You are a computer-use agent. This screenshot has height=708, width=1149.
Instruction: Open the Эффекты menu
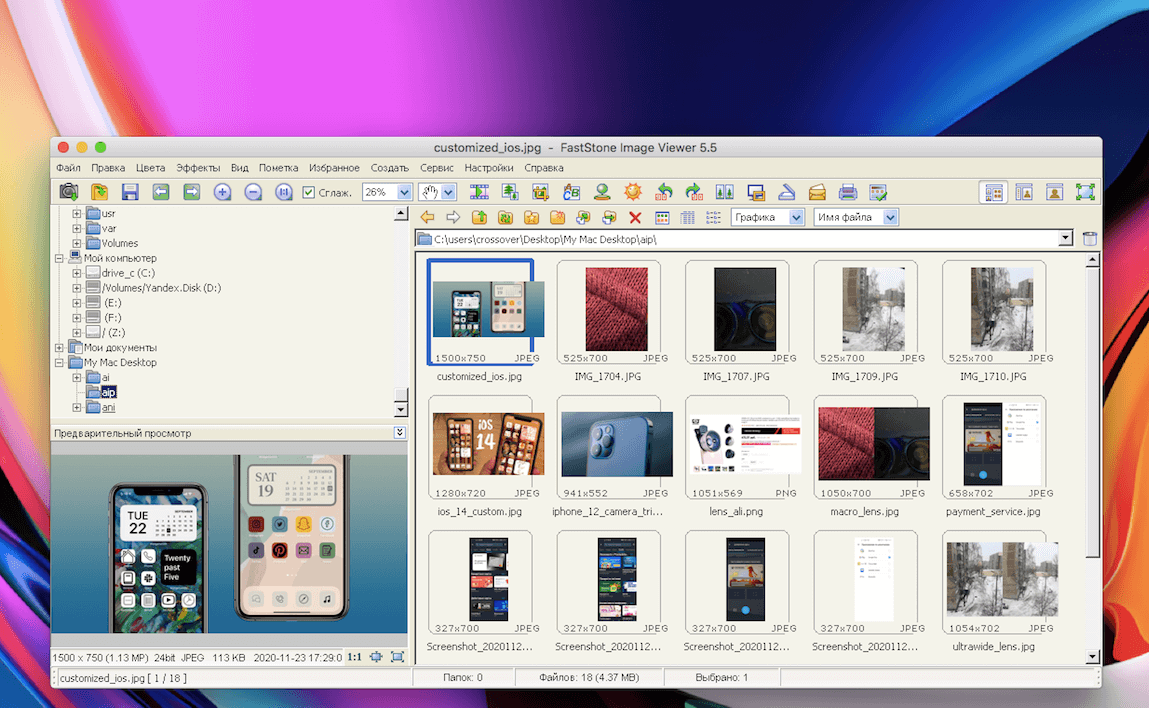[x=198, y=168]
